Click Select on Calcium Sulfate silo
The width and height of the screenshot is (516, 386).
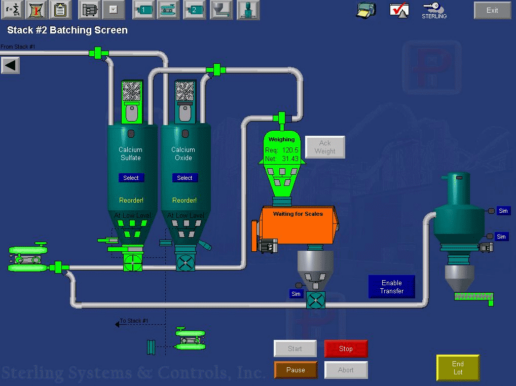click(131, 178)
